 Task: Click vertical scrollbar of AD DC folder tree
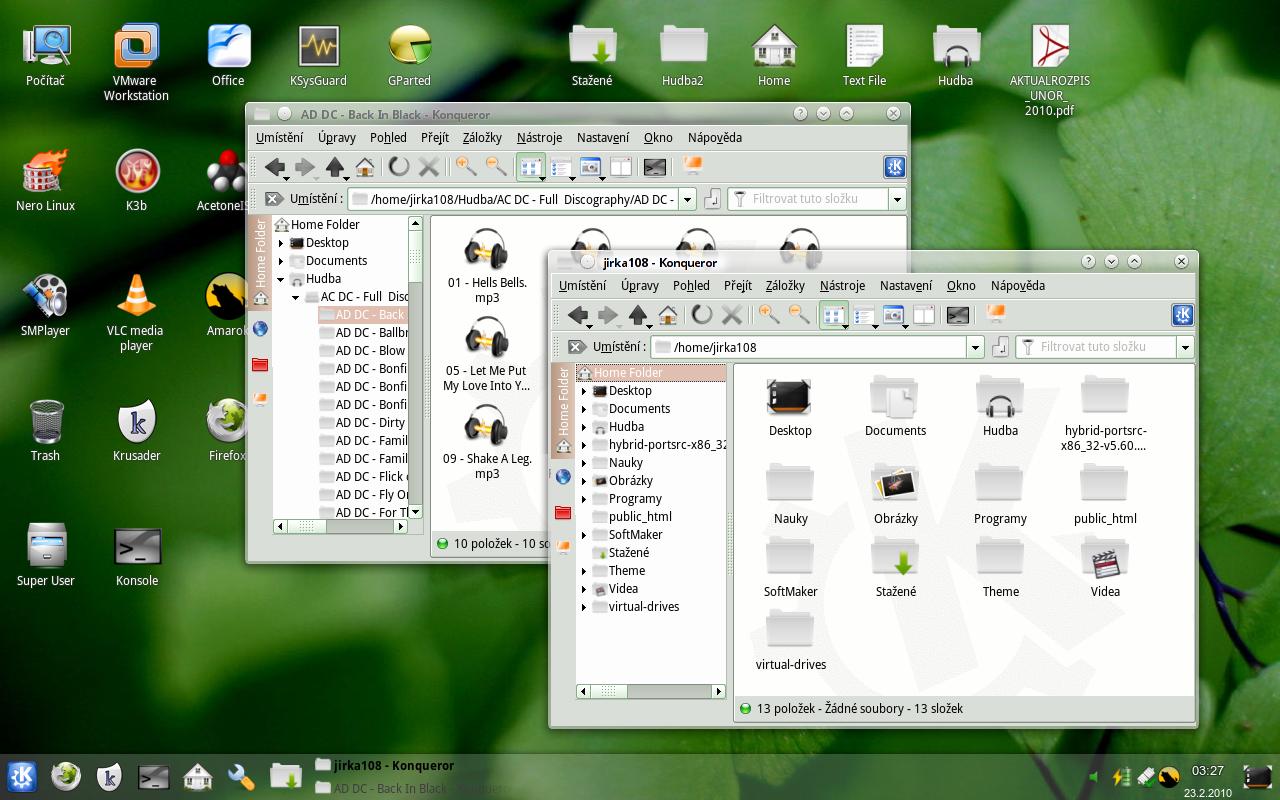[x=415, y=367]
